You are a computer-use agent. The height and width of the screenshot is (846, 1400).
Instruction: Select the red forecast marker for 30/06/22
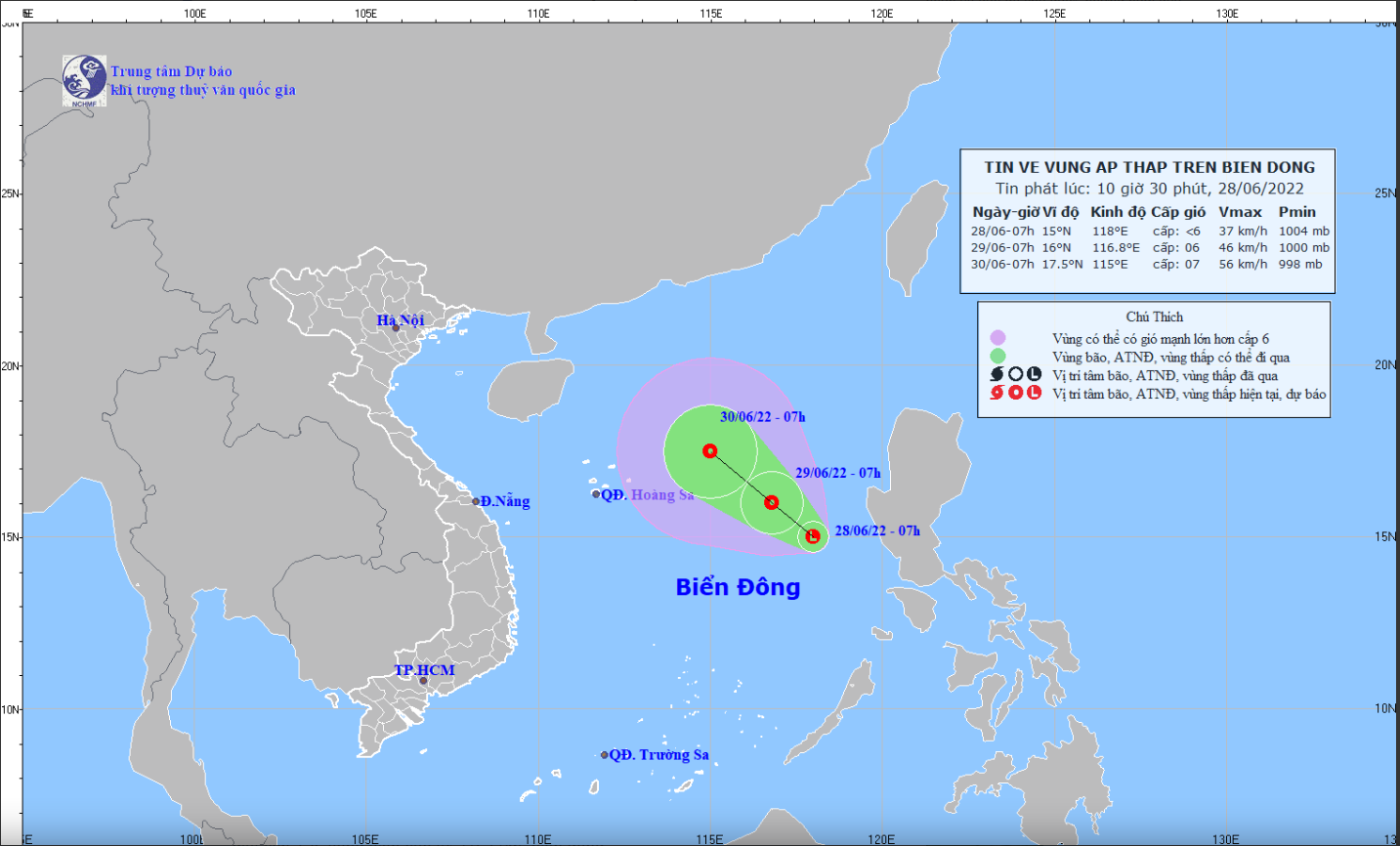pyautogui.click(x=710, y=451)
